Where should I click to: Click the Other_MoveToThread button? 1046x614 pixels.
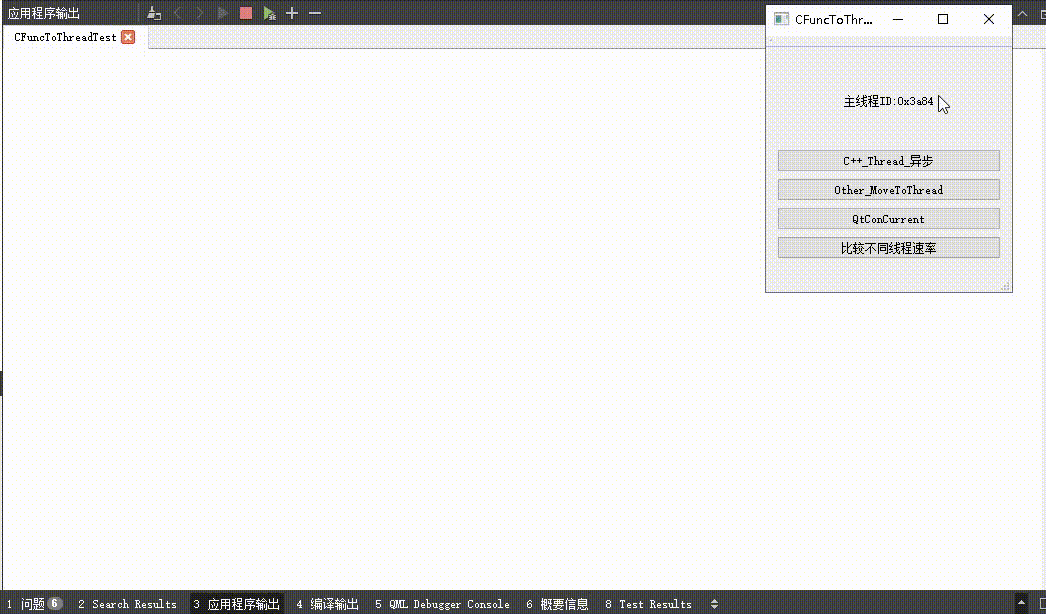889,190
